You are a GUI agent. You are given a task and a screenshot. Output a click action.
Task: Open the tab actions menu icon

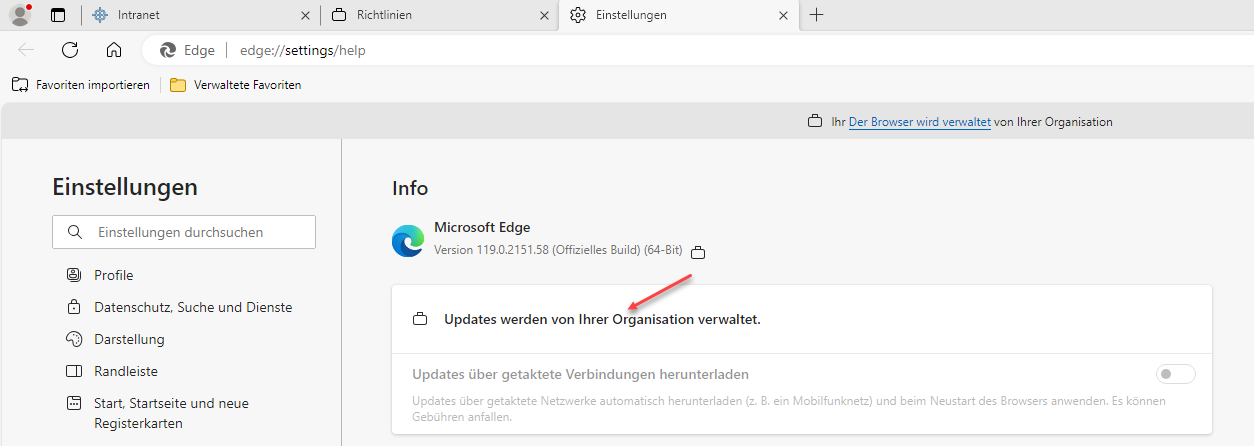(58, 15)
